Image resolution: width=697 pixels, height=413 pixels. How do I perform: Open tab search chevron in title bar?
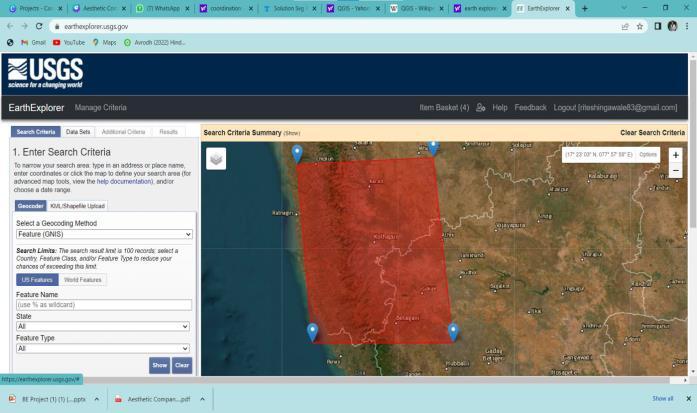tap(624, 8)
